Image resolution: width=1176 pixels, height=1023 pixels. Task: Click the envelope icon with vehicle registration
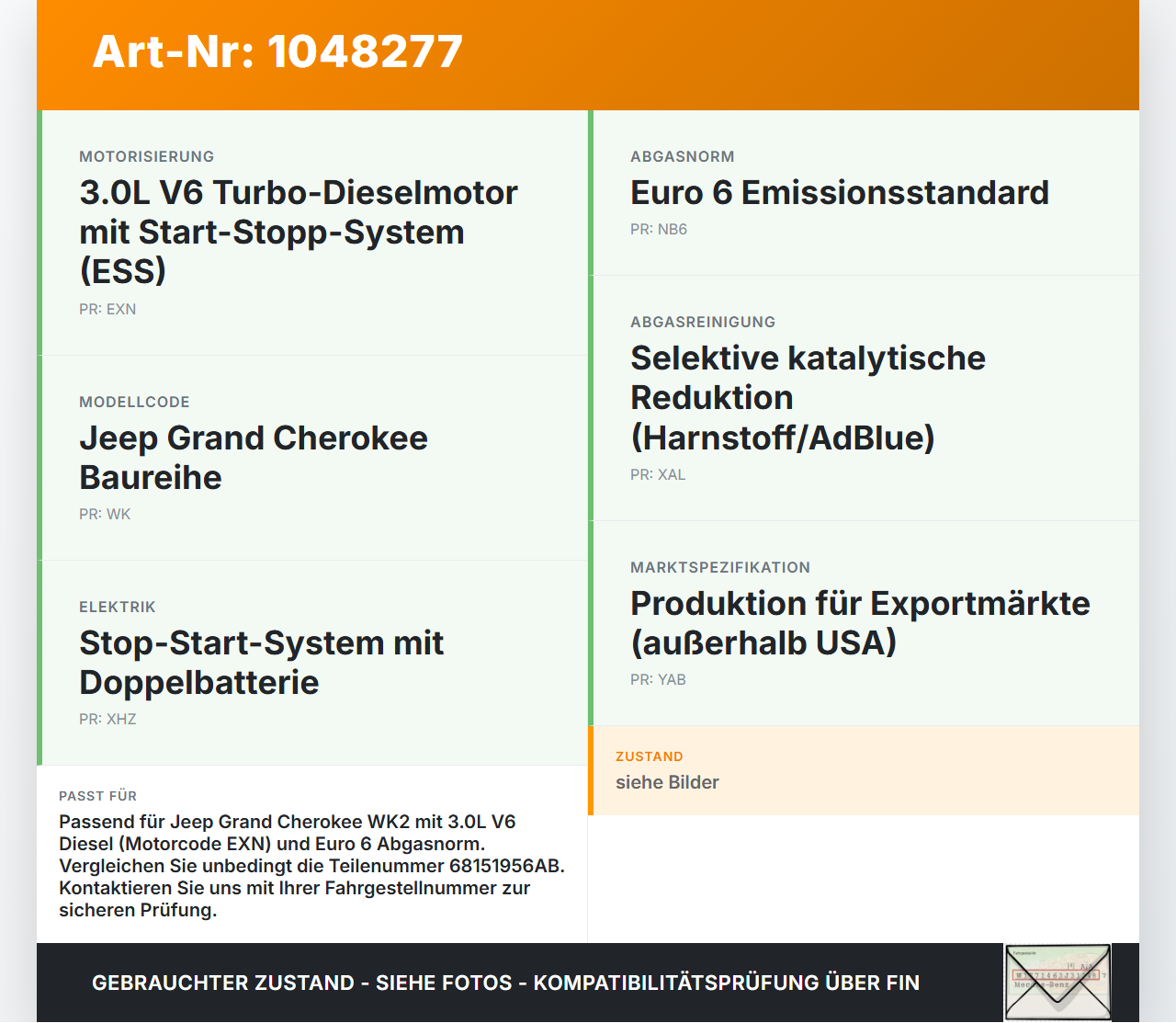tap(1057, 983)
